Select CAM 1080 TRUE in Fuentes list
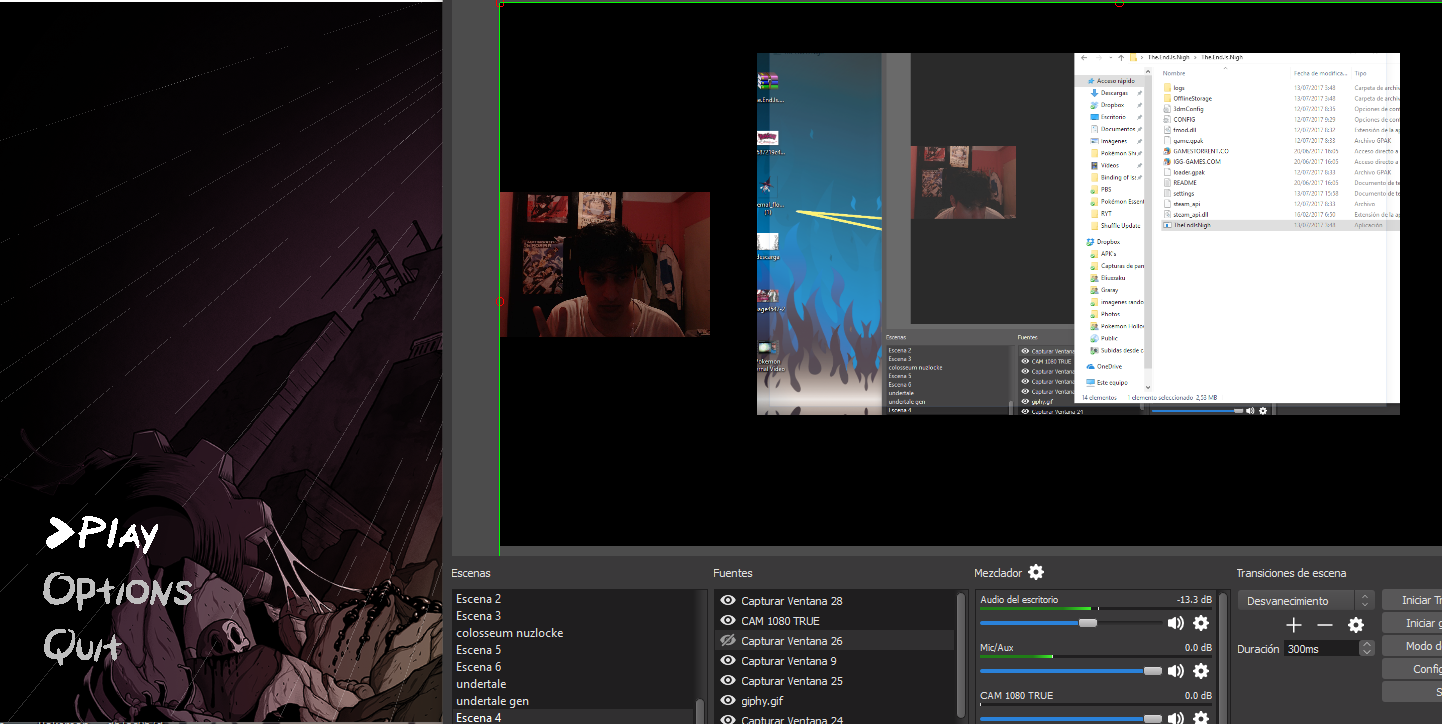The width and height of the screenshot is (1442, 724). pos(780,621)
